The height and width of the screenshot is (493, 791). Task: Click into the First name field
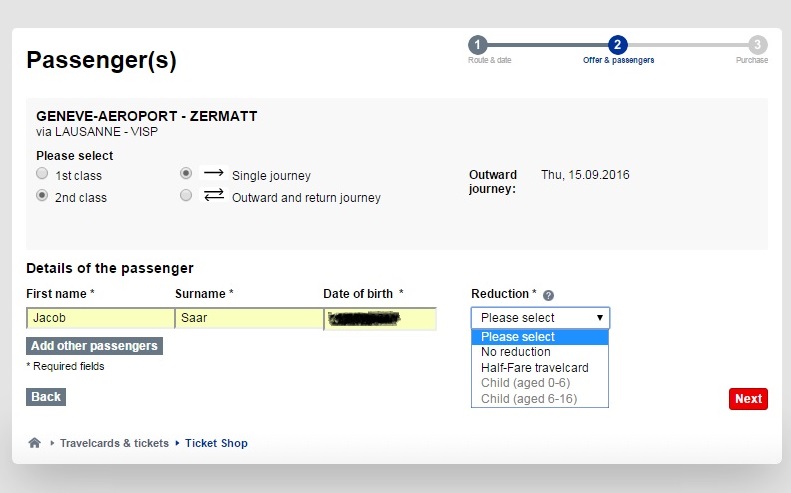pyautogui.click(x=100, y=318)
